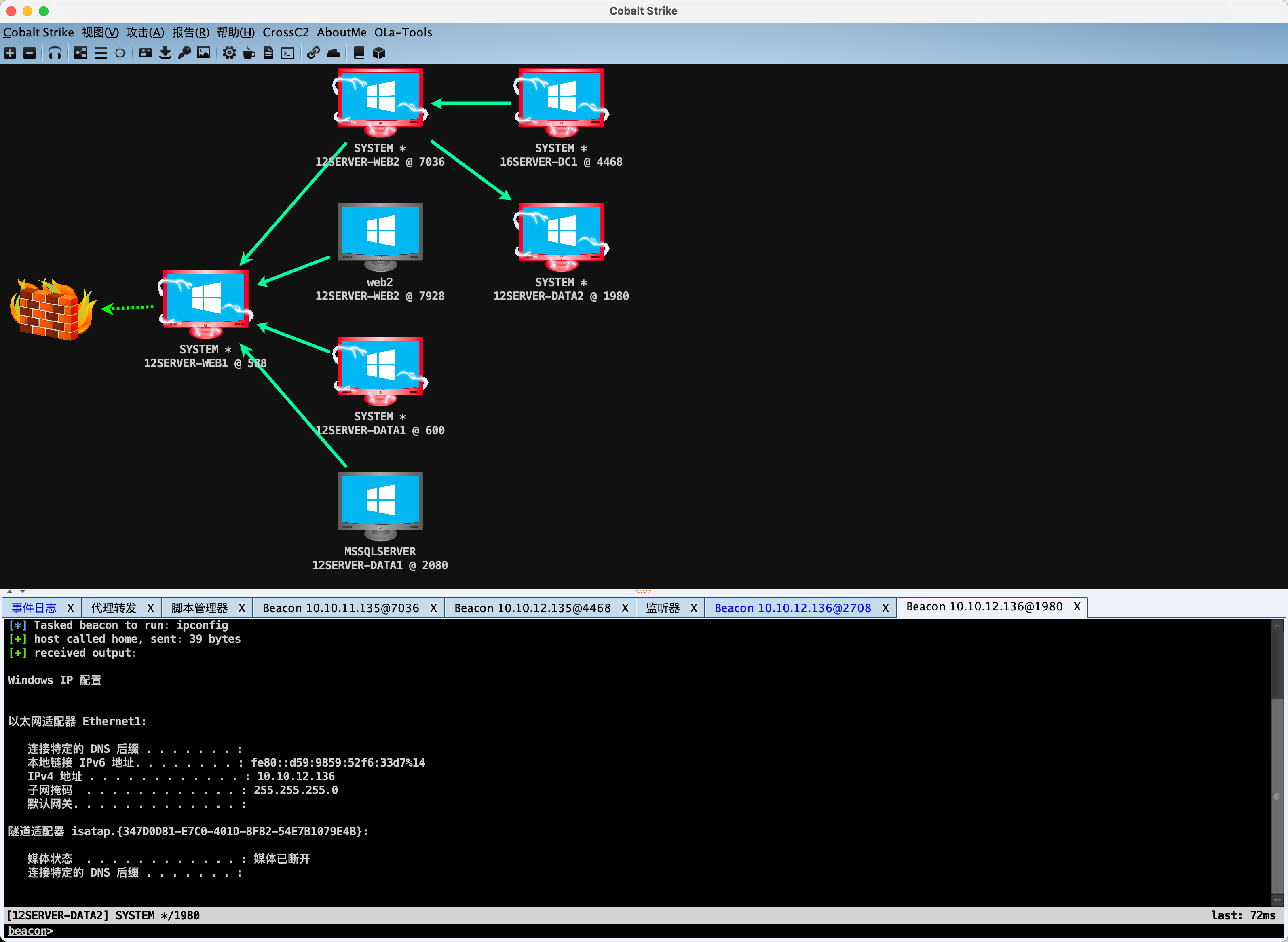Screen dimensions: 1288x942
Task: Close the Beacon 10.10.12.136@2708 tab
Action: tap(885, 608)
